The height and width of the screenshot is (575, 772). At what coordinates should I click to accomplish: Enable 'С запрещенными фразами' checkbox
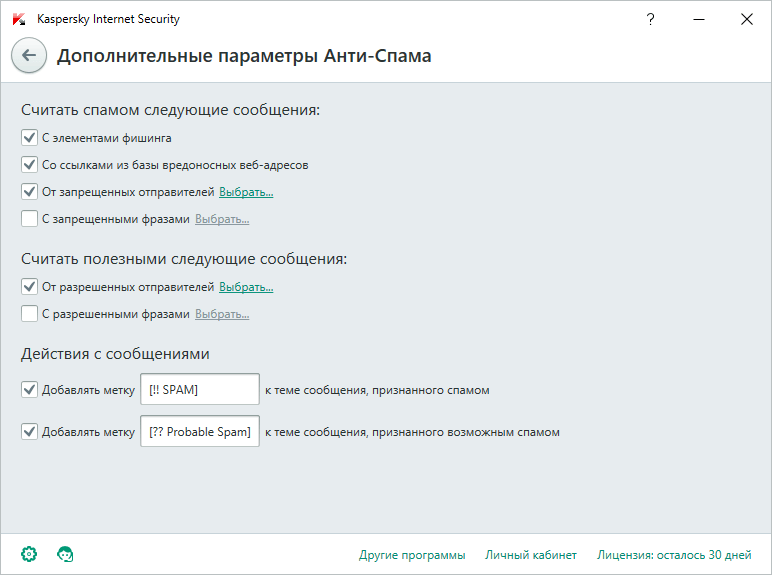click(x=30, y=219)
